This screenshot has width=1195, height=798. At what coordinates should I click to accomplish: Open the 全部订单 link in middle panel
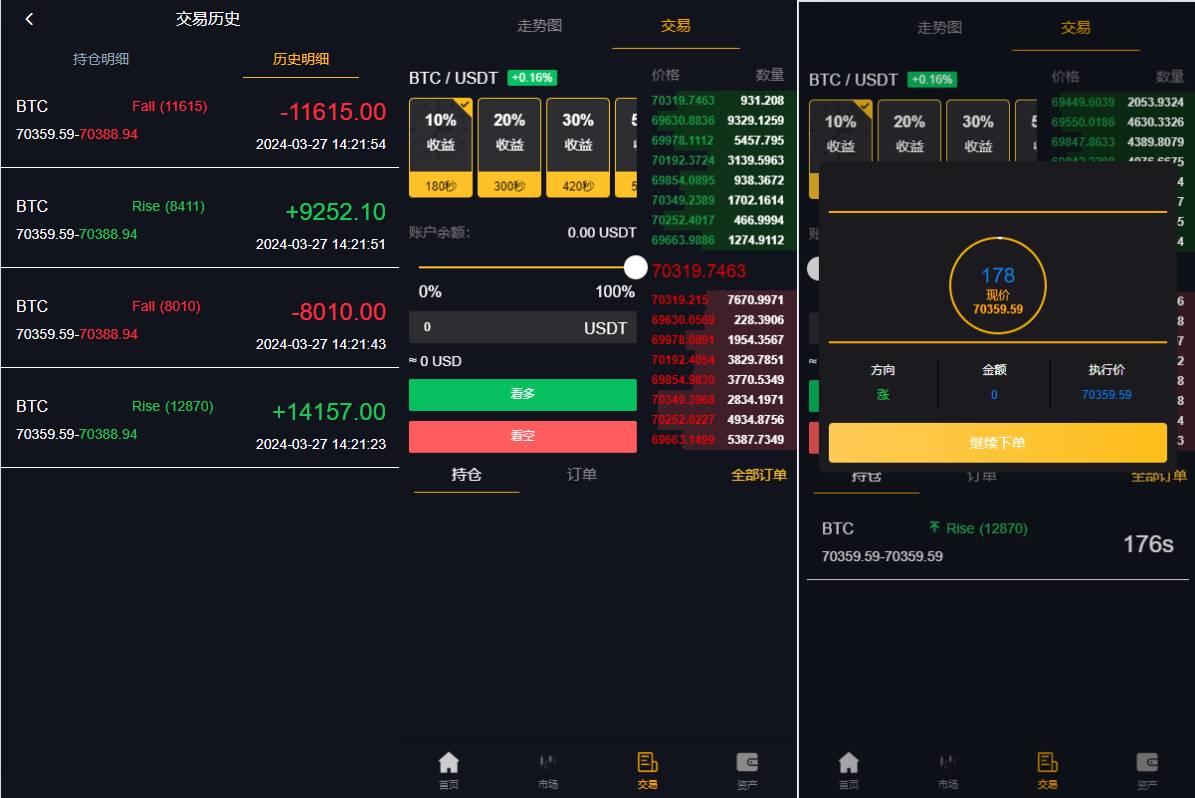tap(758, 475)
